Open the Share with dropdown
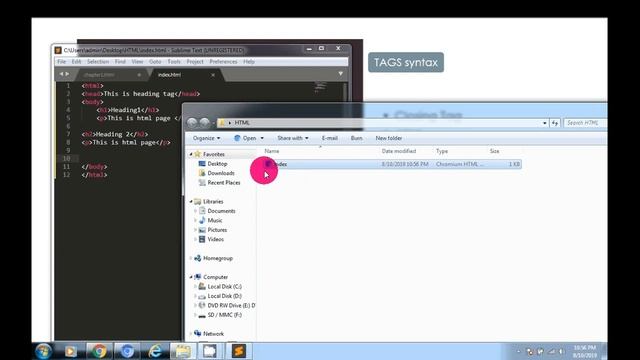Screen dimensions: 640x360 (x=293, y=138)
